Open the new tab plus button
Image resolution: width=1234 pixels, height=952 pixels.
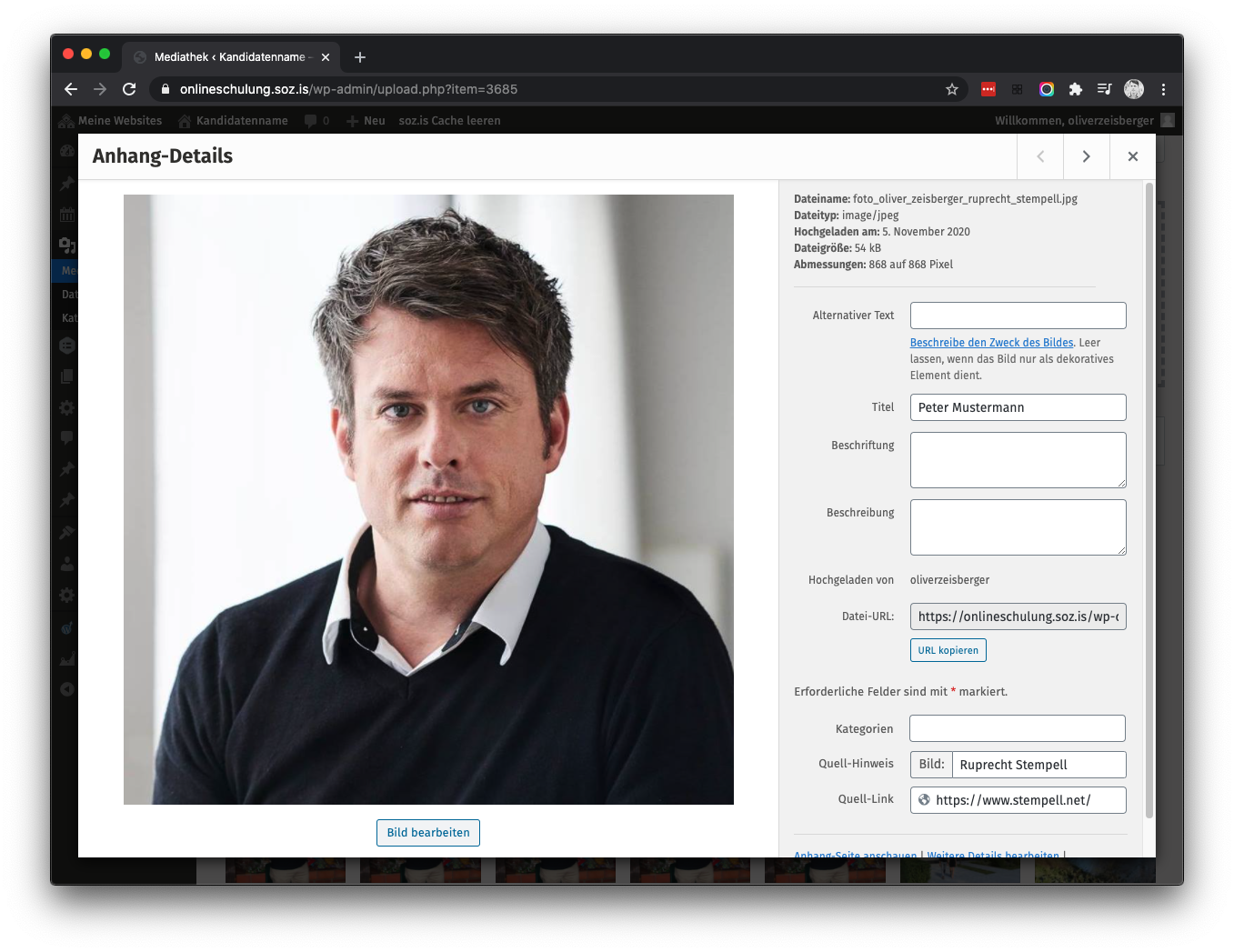pyautogui.click(x=360, y=57)
